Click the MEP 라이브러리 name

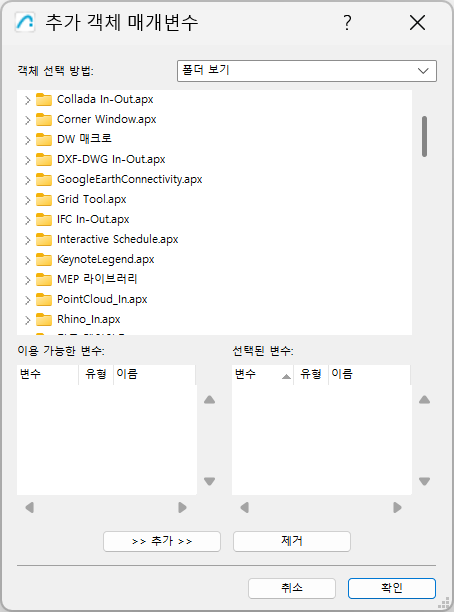coord(97,279)
